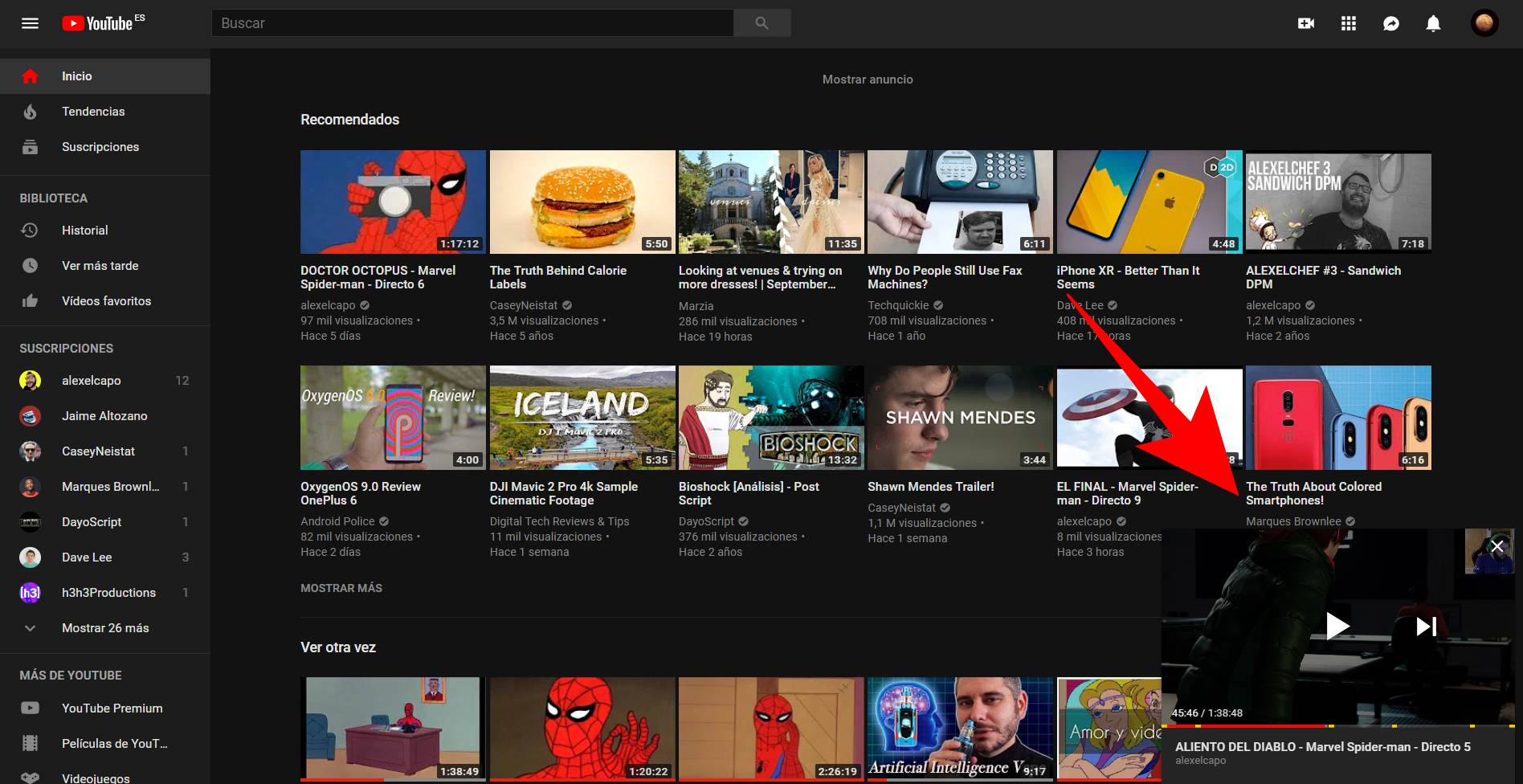Screen dimensions: 1523x784
Task: Click the Videojuegos gamepad icon
Action: 30,778
